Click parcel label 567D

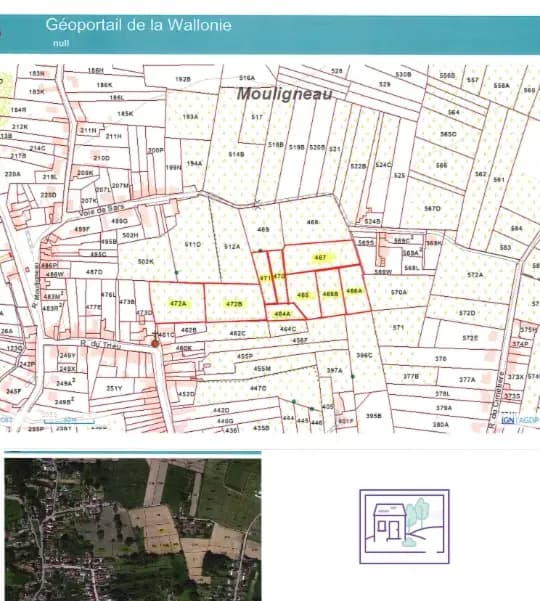point(432,208)
